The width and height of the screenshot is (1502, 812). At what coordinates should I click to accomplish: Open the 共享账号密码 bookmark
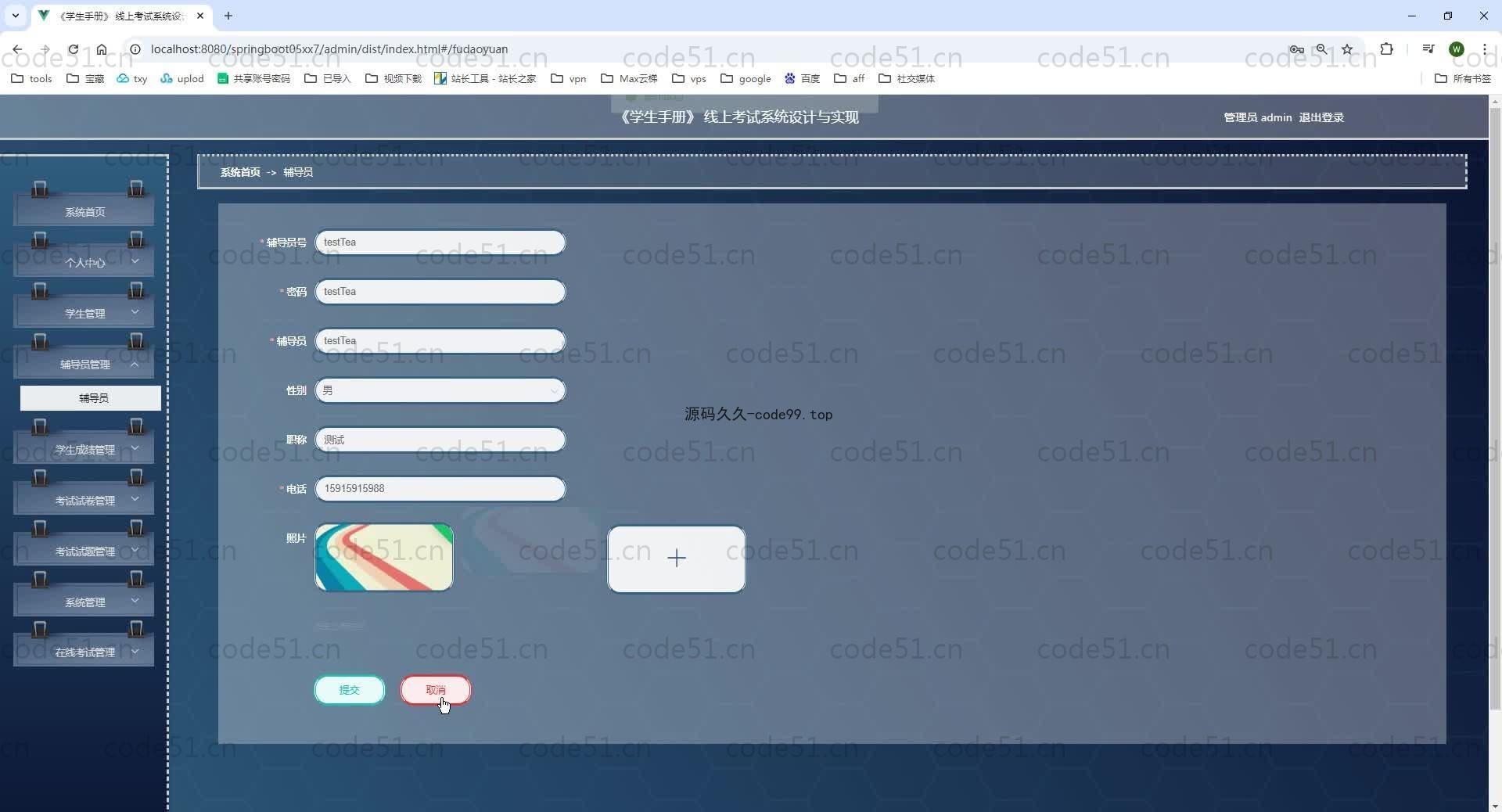pos(253,78)
